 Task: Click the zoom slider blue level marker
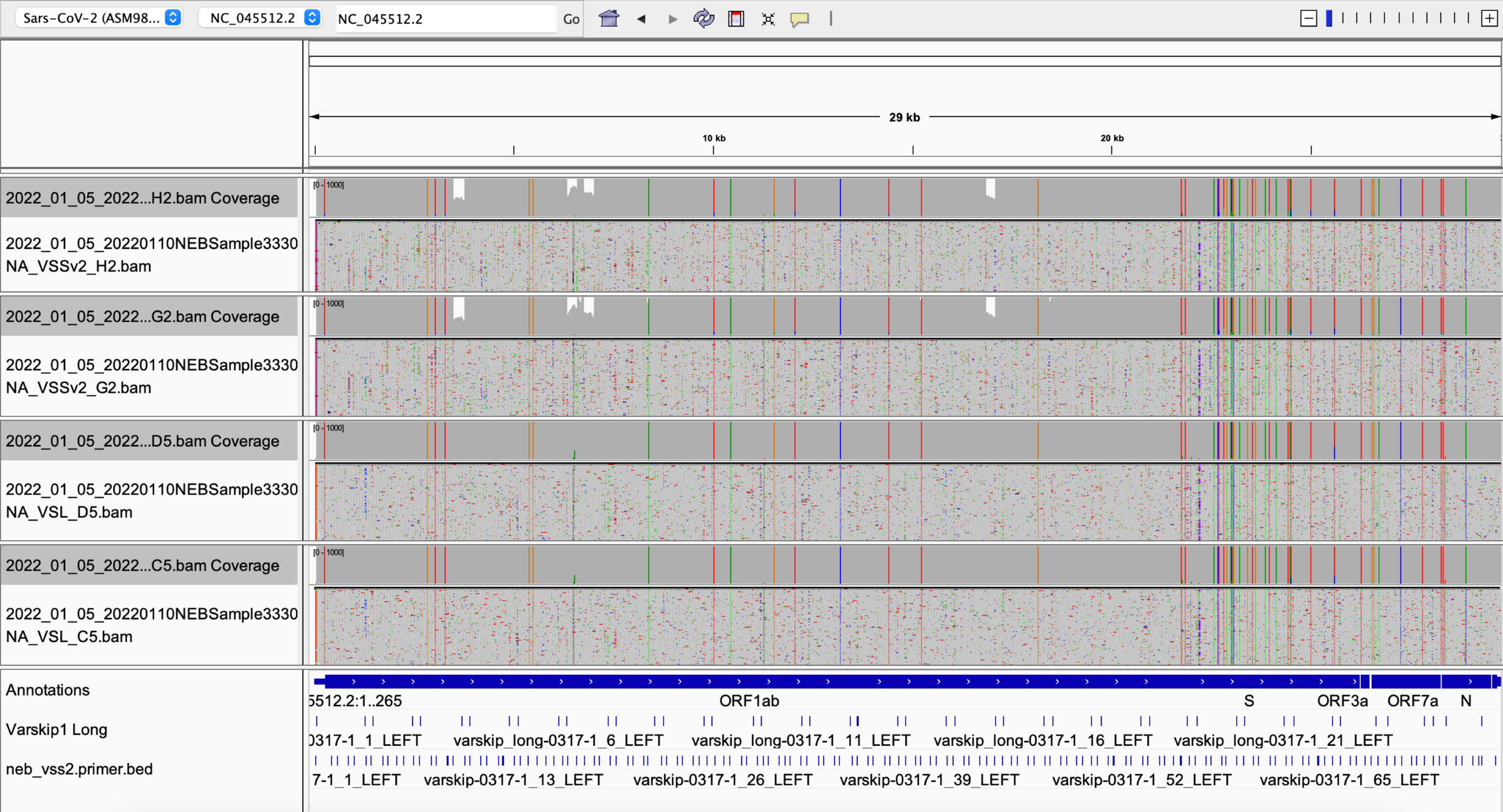pos(1329,19)
